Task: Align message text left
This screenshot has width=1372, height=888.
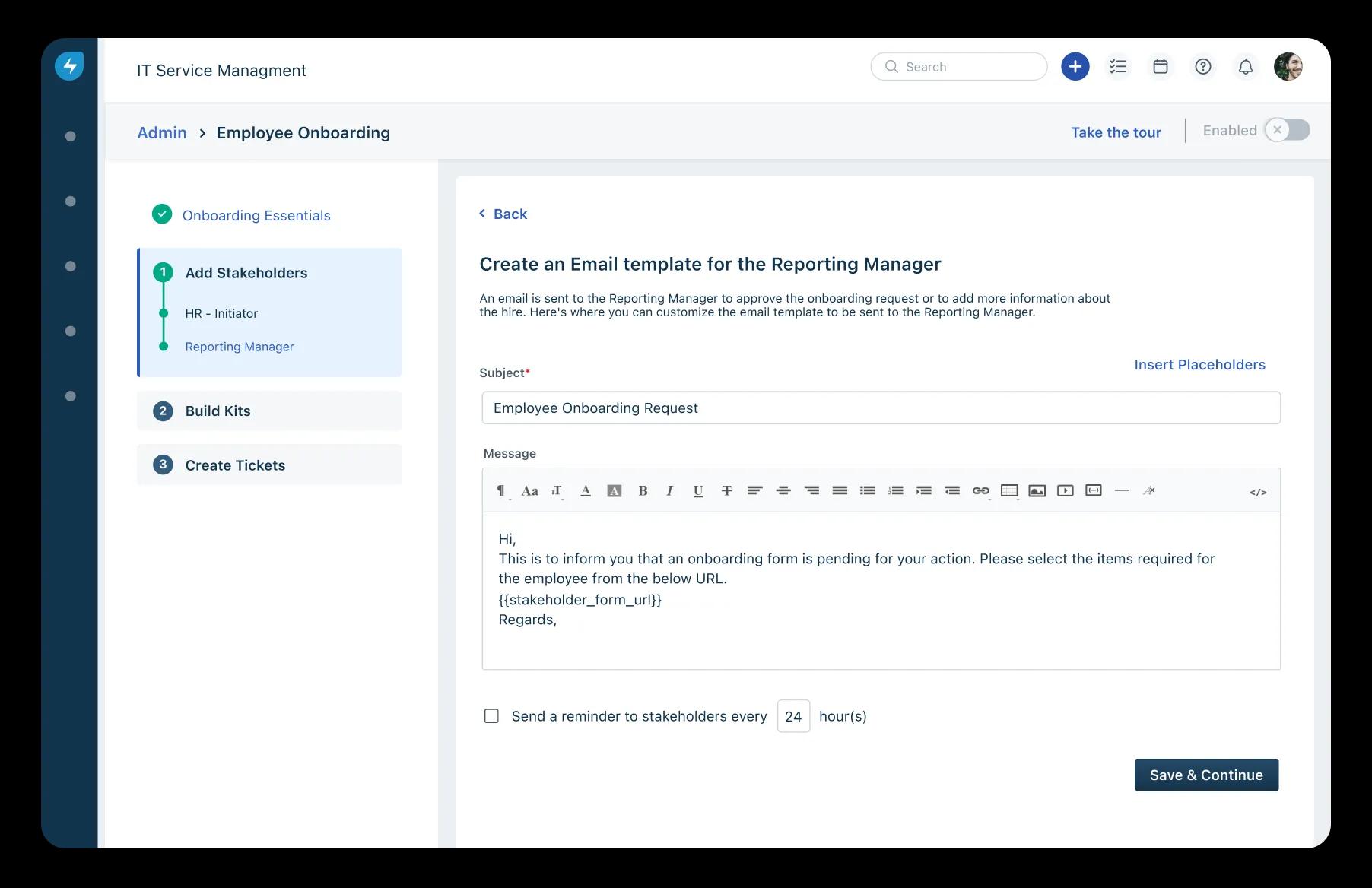Action: [x=754, y=491]
